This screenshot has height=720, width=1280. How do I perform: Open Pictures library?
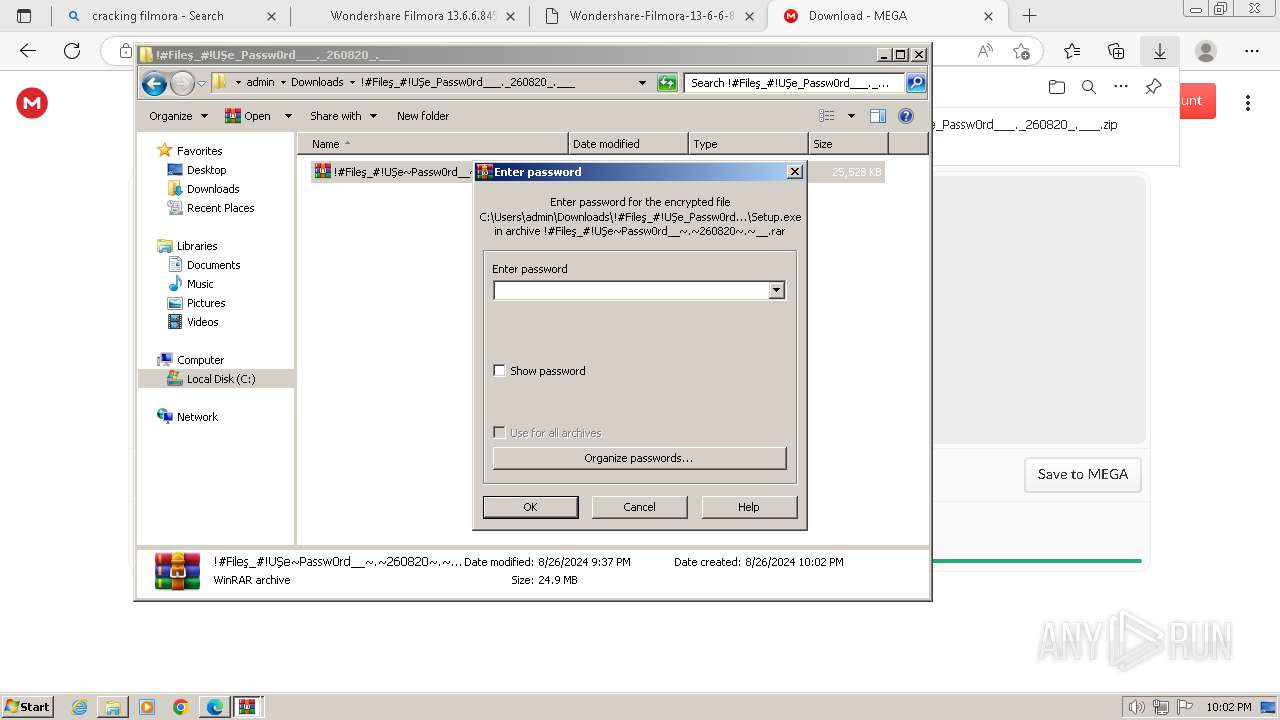click(206, 303)
